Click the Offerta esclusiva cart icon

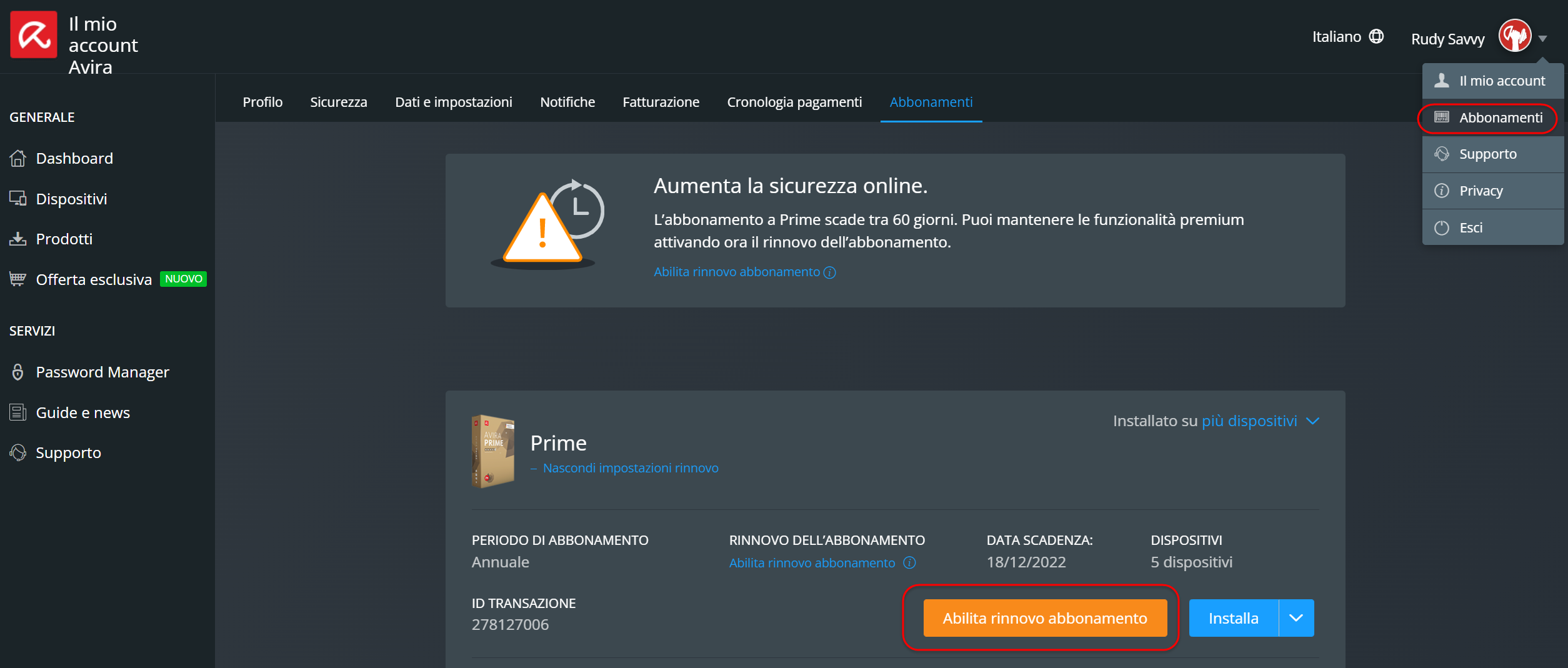point(18,279)
